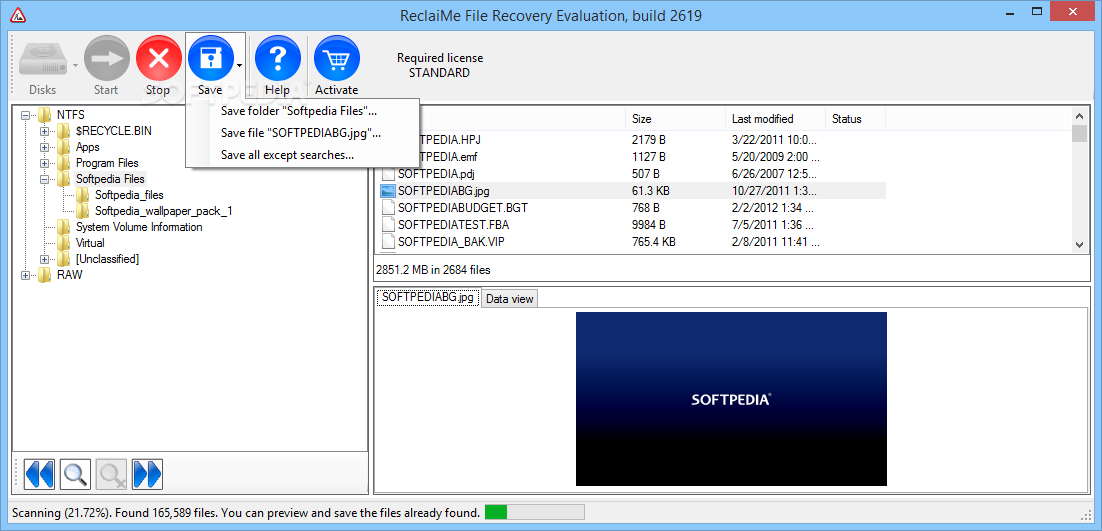Collapse the Softpedia Files tree node
This screenshot has width=1102, height=531.
click(x=45, y=179)
